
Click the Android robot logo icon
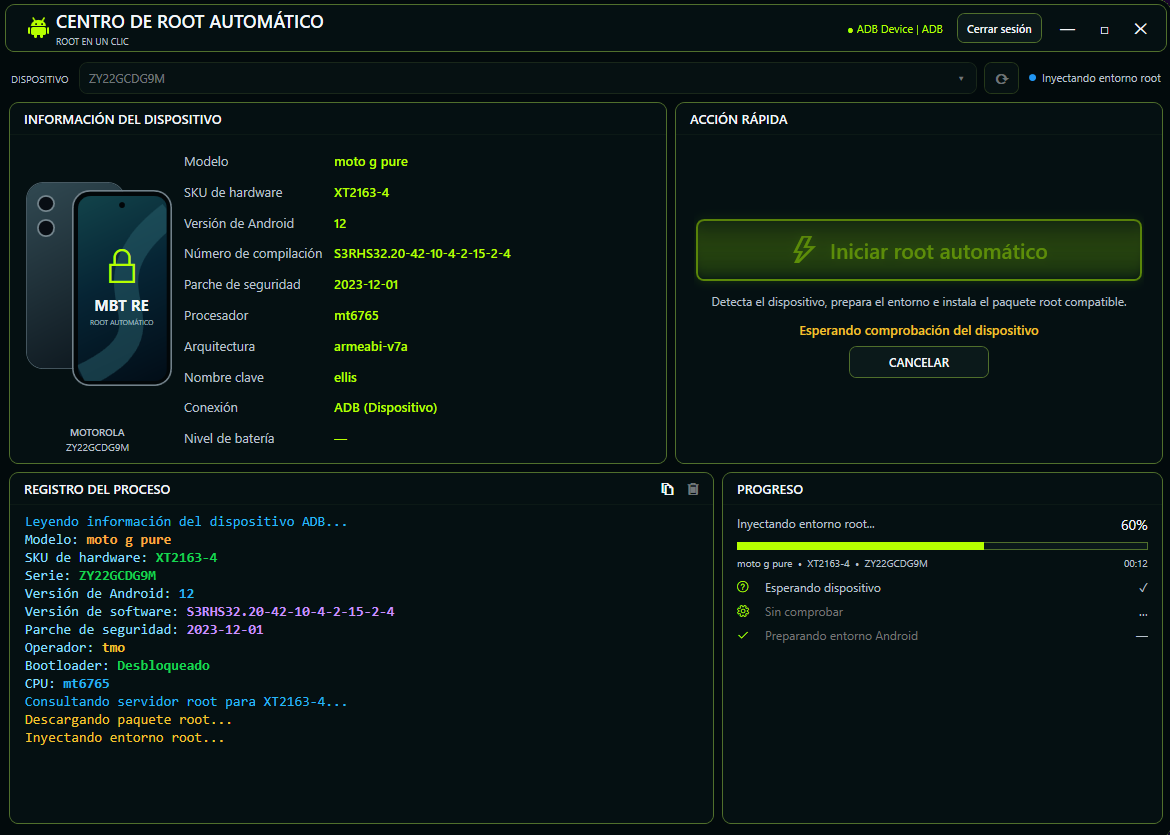pos(38,28)
